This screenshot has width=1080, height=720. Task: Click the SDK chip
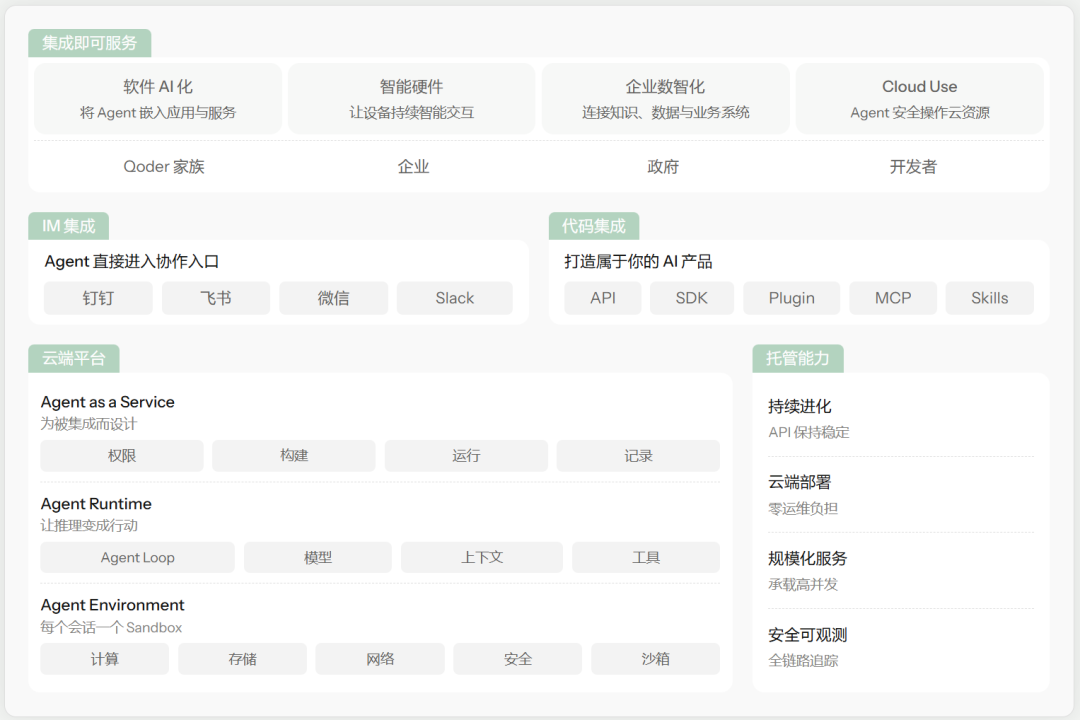[x=692, y=298]
